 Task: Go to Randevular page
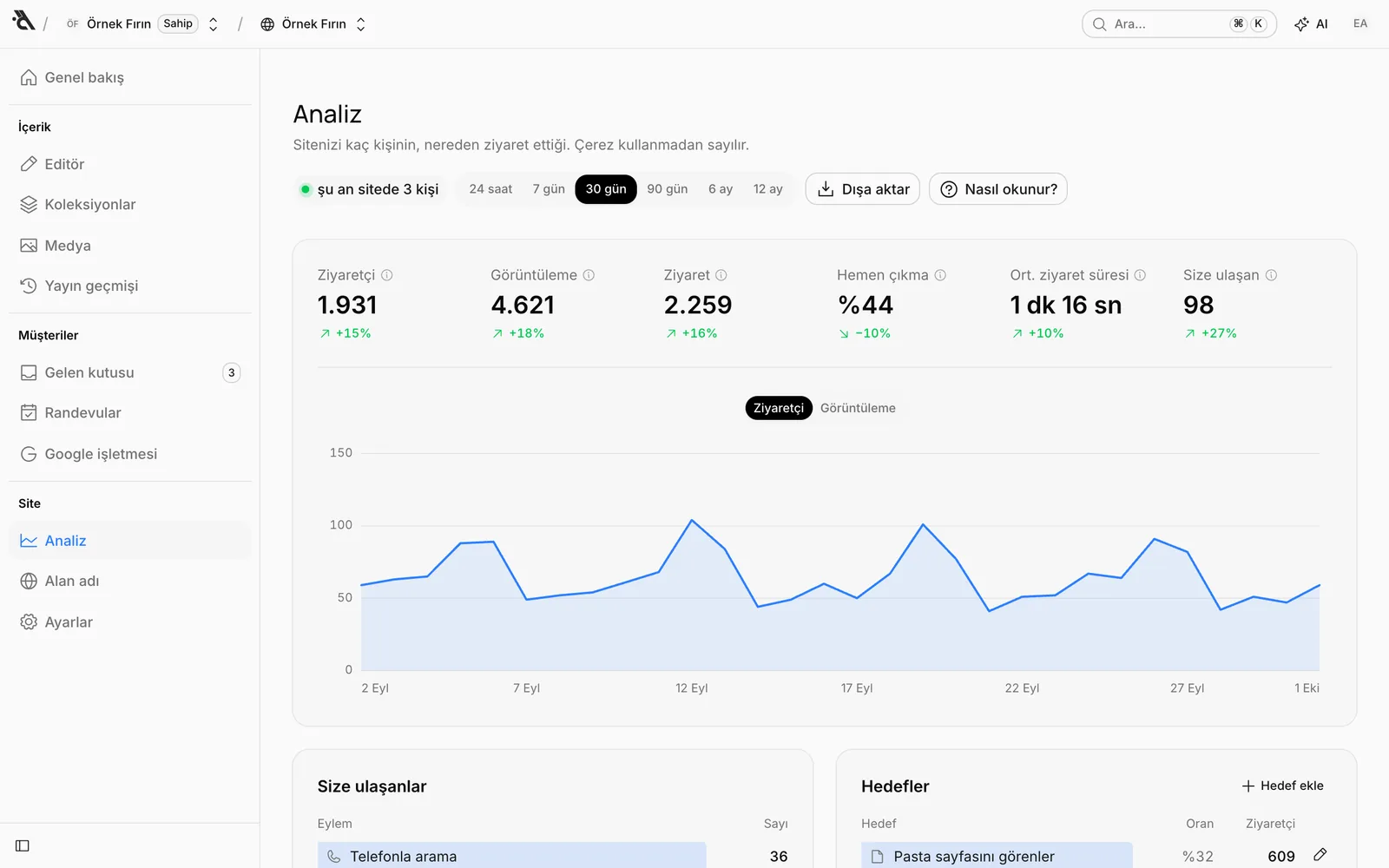(130, 413)
